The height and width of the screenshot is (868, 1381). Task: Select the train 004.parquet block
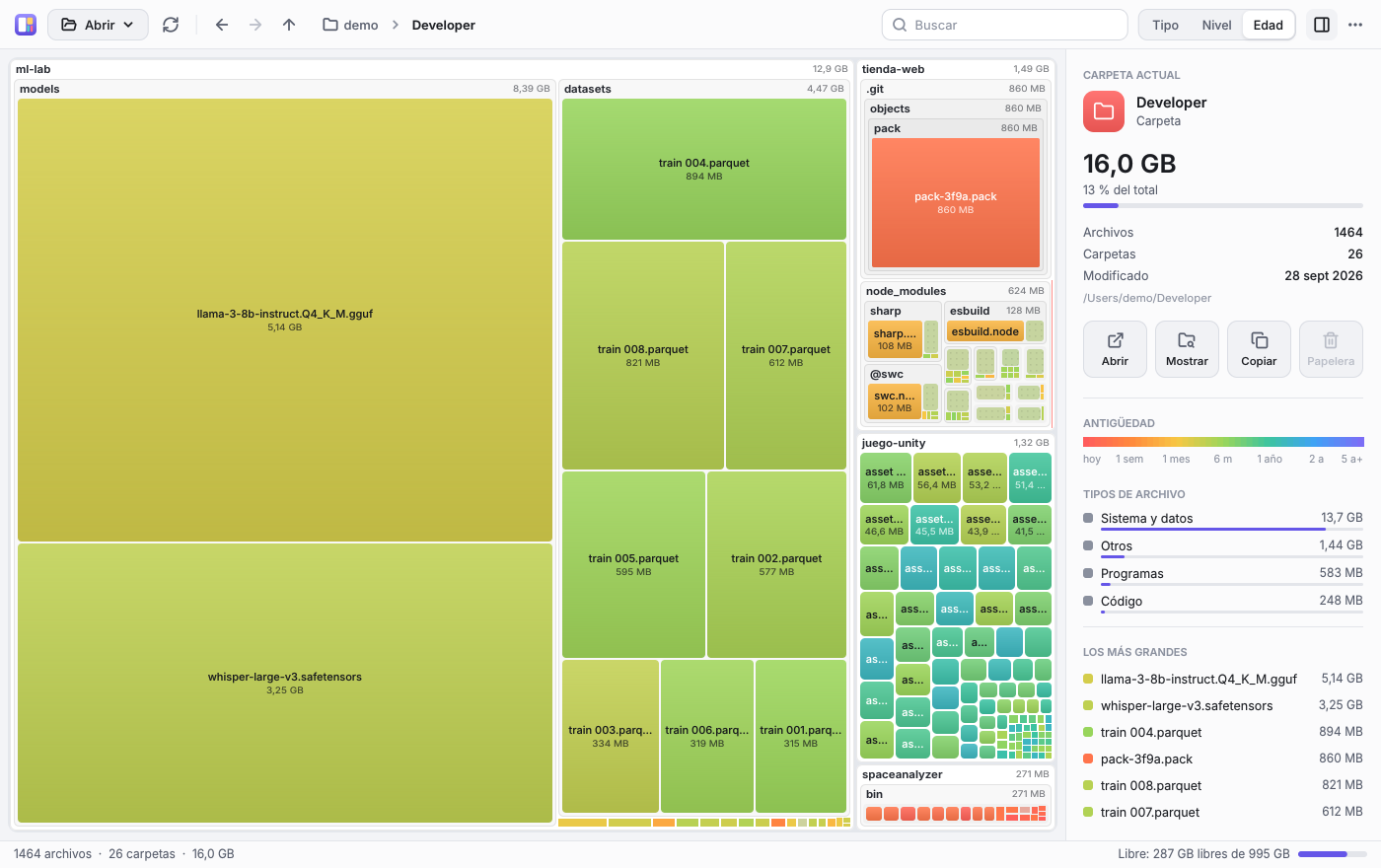704,169
